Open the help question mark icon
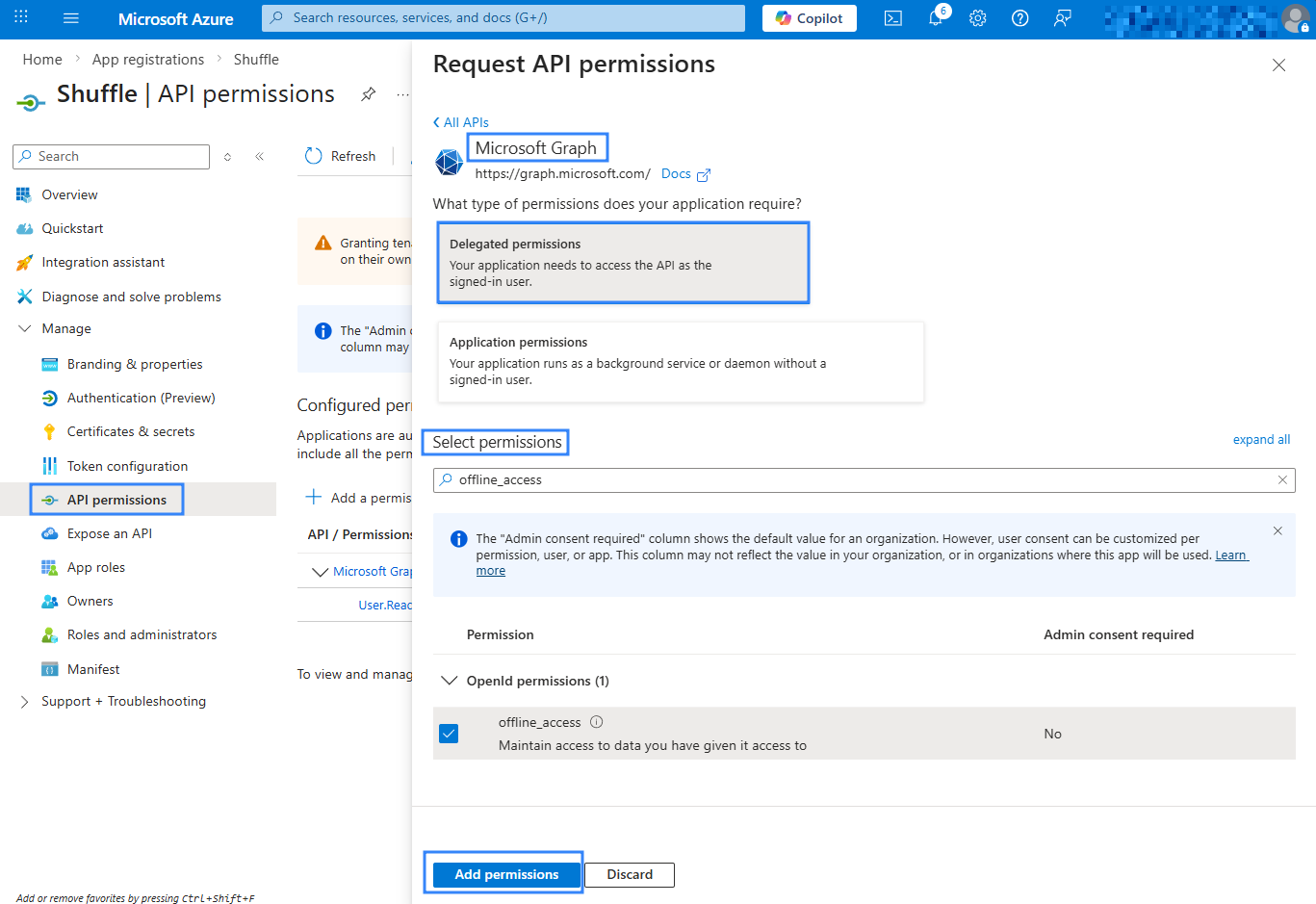 click(1019, 17)
